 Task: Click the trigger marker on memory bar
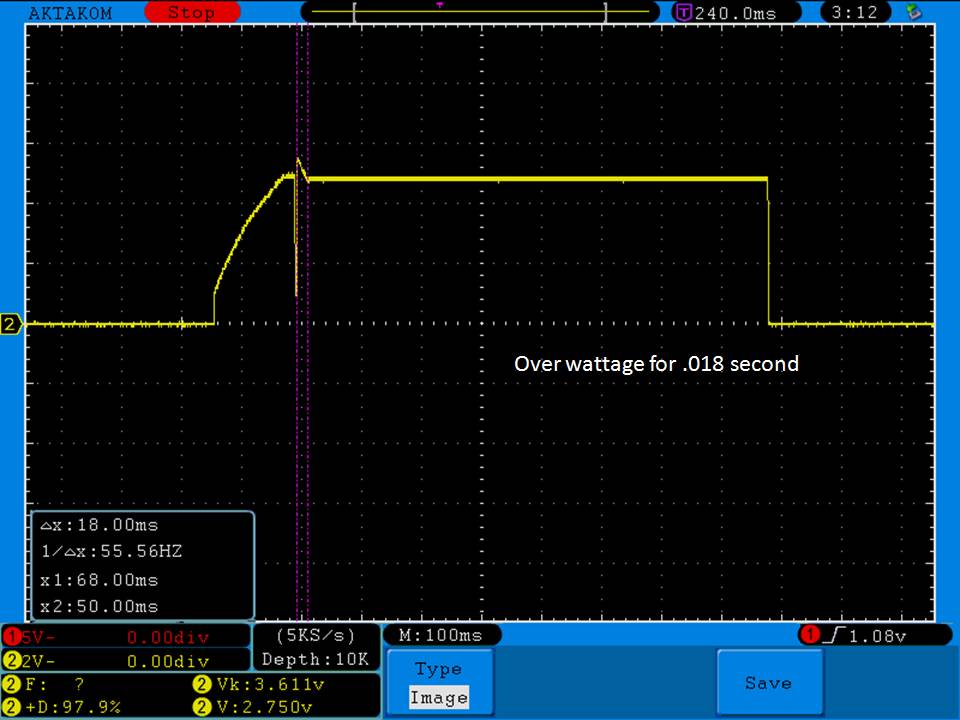pos(440,5)
